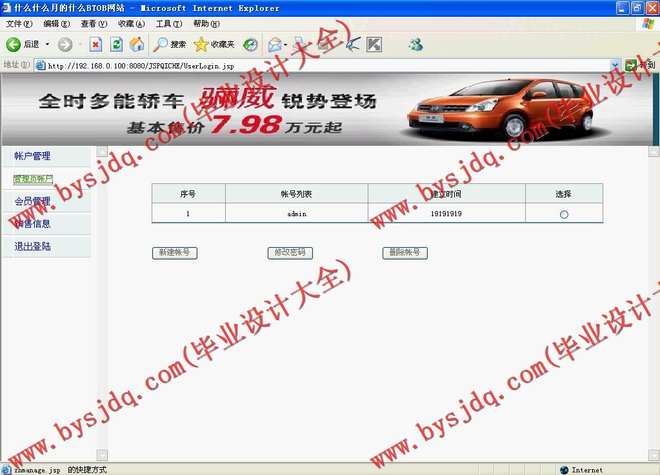Click the 新建帐号 button

[x=174, y=253]
